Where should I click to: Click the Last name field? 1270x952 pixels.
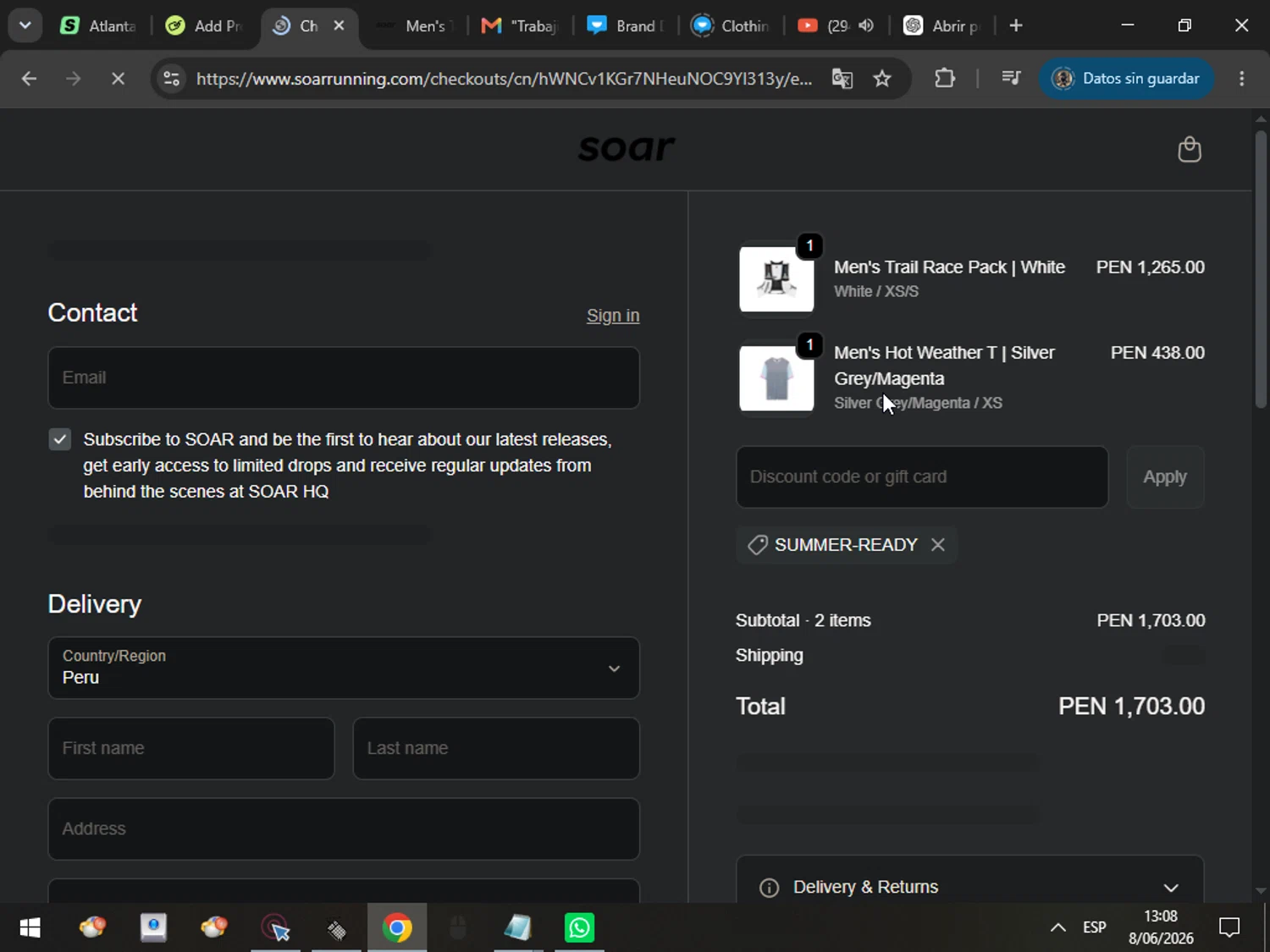coord(496,749)
